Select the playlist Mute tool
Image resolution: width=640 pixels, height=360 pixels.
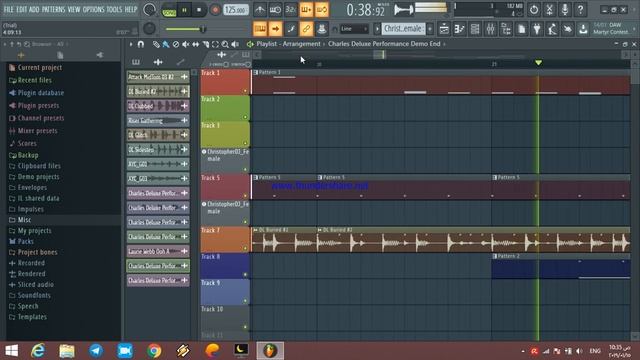pos(185,44)
